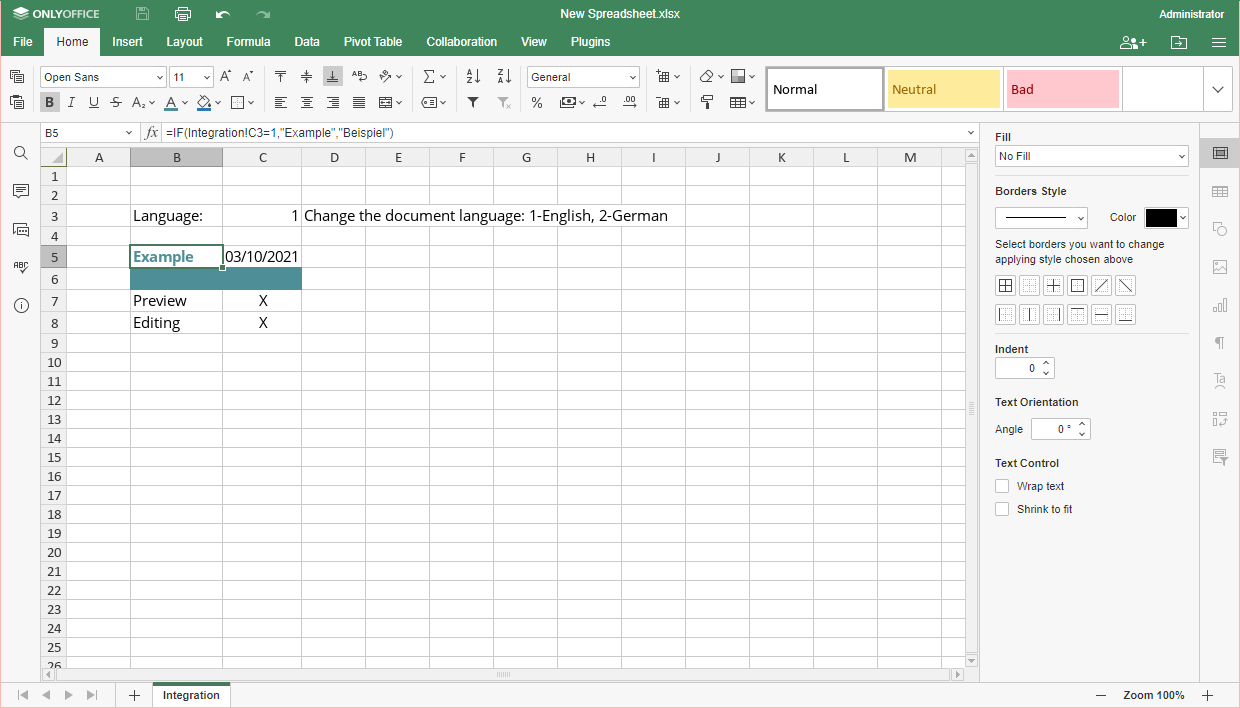This screenshot has height=708, width=1240.
Task: Click the Italic formatting icon
Action: [x=71, y=102]
